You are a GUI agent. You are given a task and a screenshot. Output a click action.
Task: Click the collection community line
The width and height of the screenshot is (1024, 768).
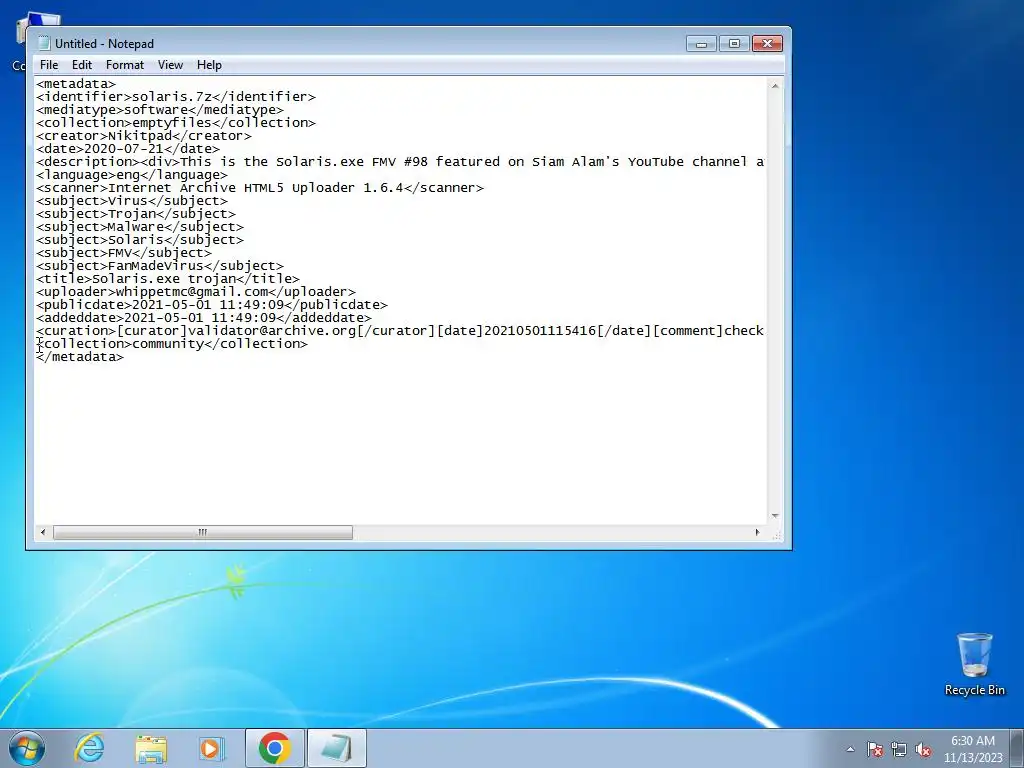pyautogui.click(x=172, y=344)
